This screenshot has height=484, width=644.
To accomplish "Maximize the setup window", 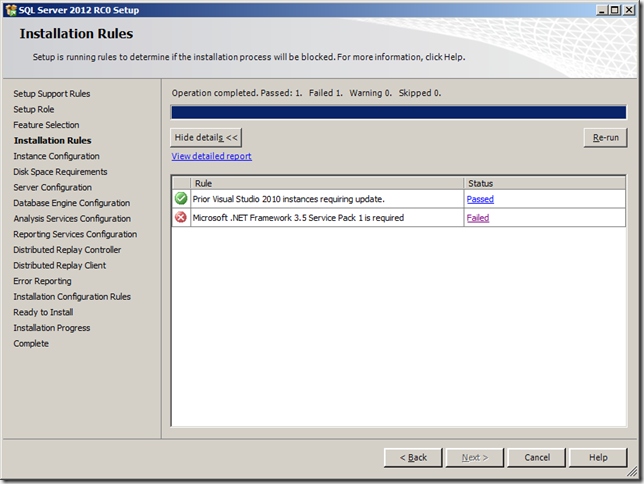I will point(614,10).
